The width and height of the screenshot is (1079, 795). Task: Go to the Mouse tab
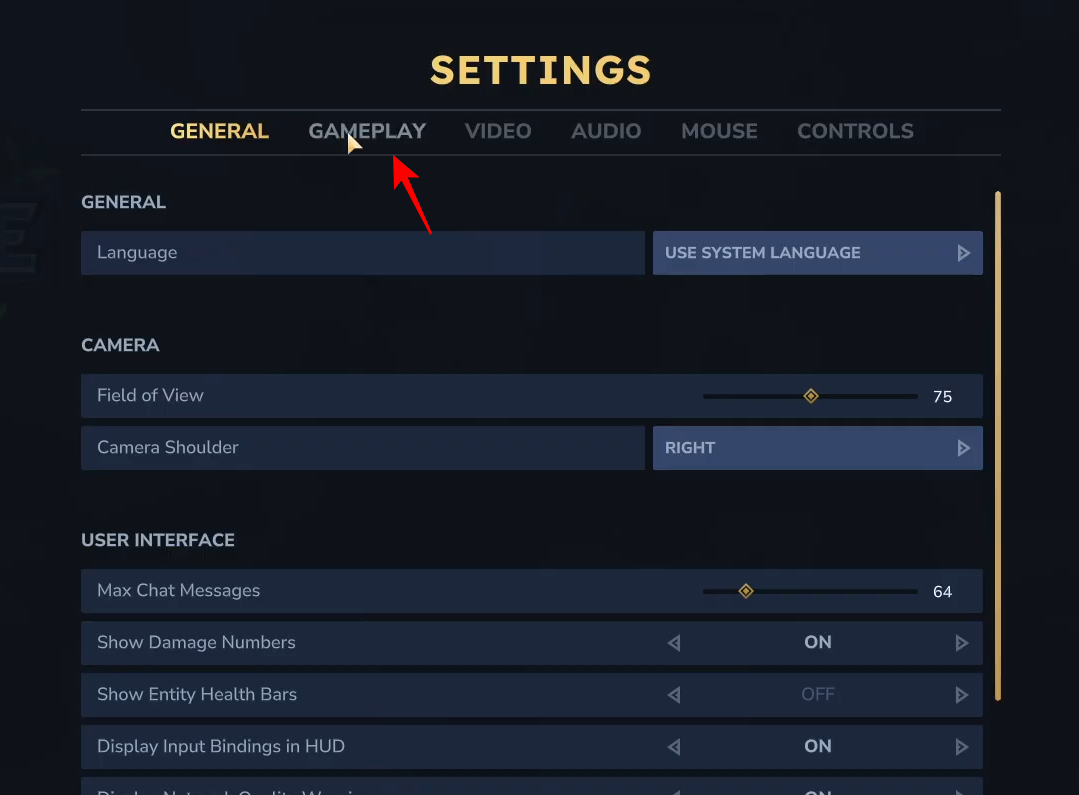click(x=719, y=131)
